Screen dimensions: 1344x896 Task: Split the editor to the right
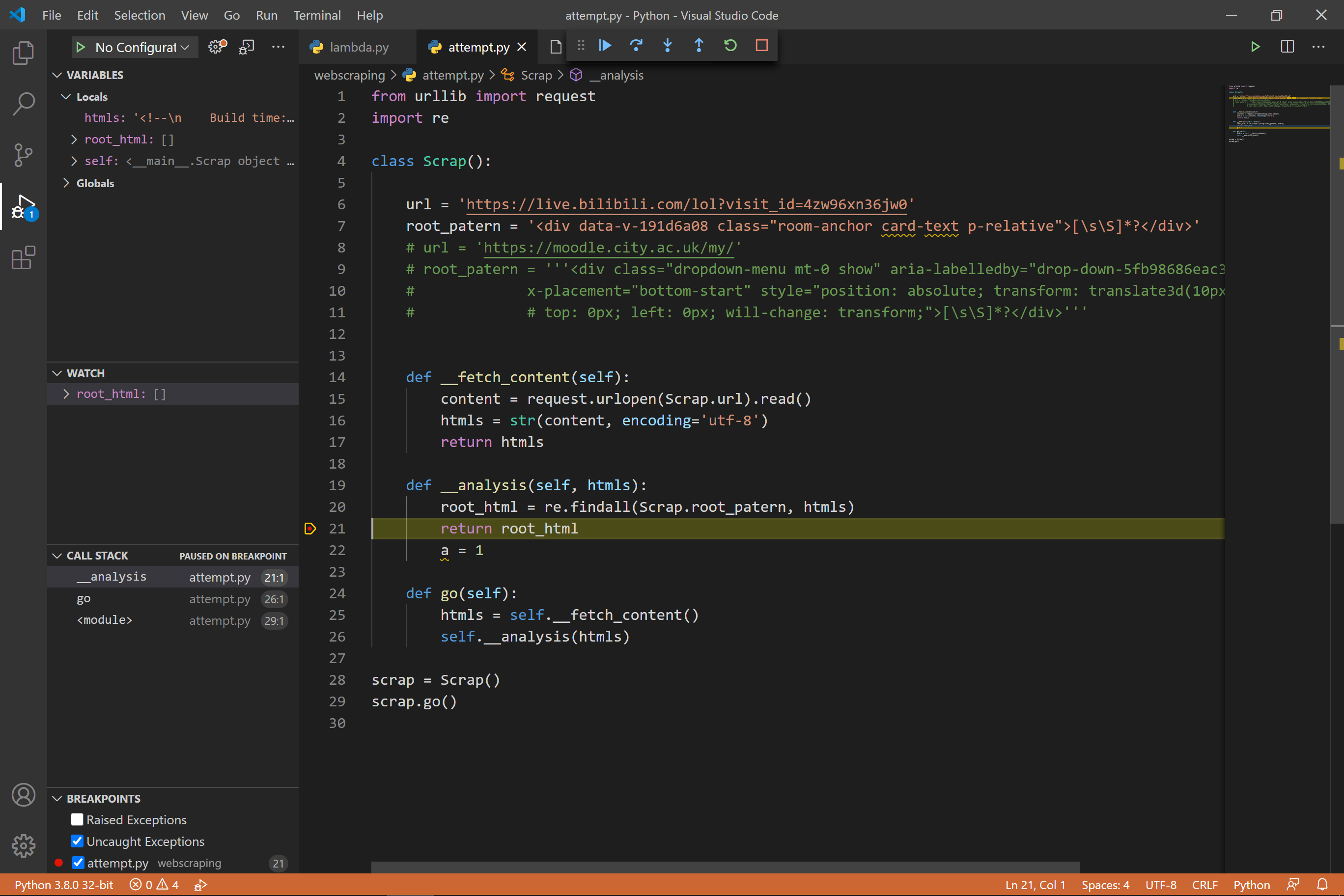click(x=1288, y=47)
